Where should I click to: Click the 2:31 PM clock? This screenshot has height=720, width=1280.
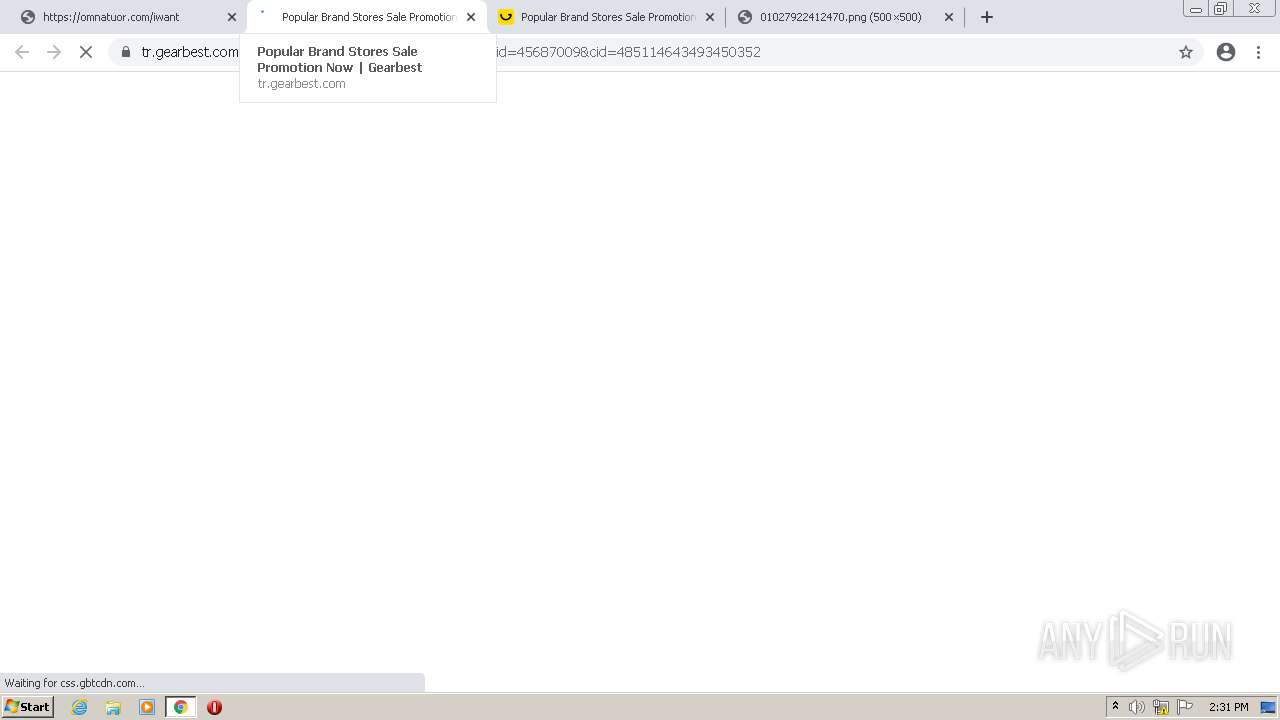click(x=1228, y=707)
